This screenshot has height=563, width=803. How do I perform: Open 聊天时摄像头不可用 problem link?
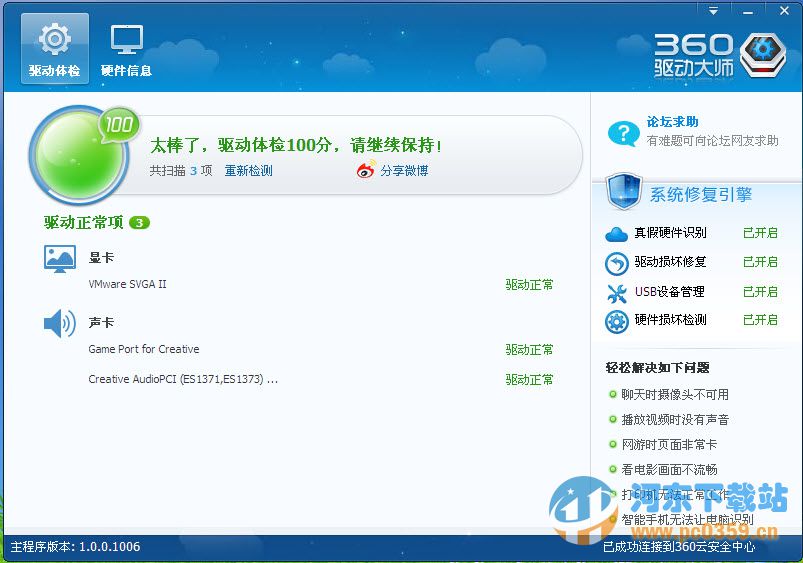675,395
